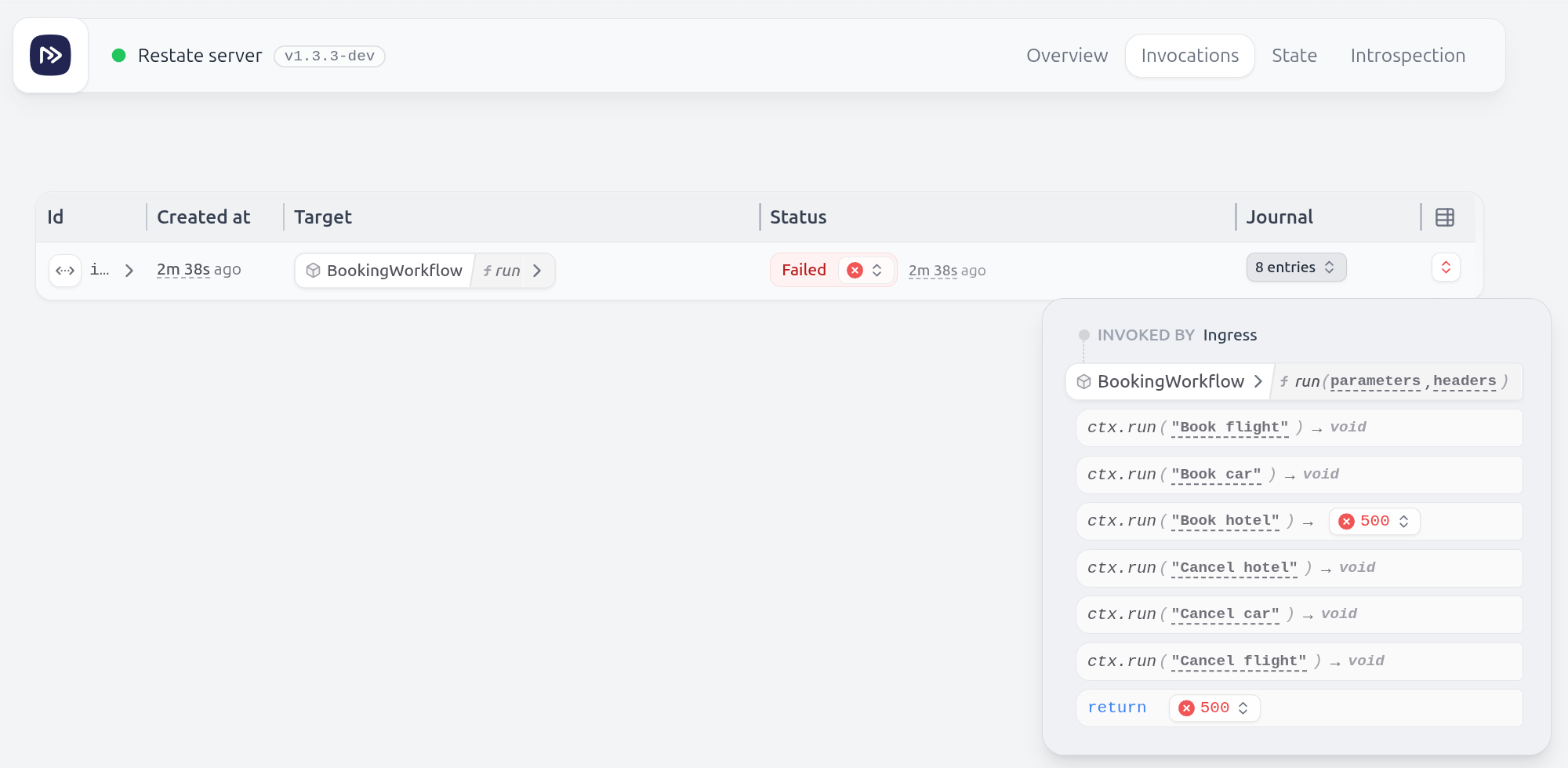Click the v1.3.3-dev version badge
The height and width of the screenshot is (768, 1568).
tap(329, 56)
